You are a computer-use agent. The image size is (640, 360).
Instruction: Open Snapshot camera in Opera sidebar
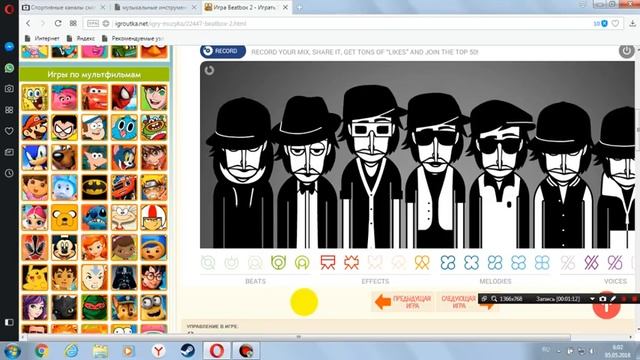click(9, 89)
